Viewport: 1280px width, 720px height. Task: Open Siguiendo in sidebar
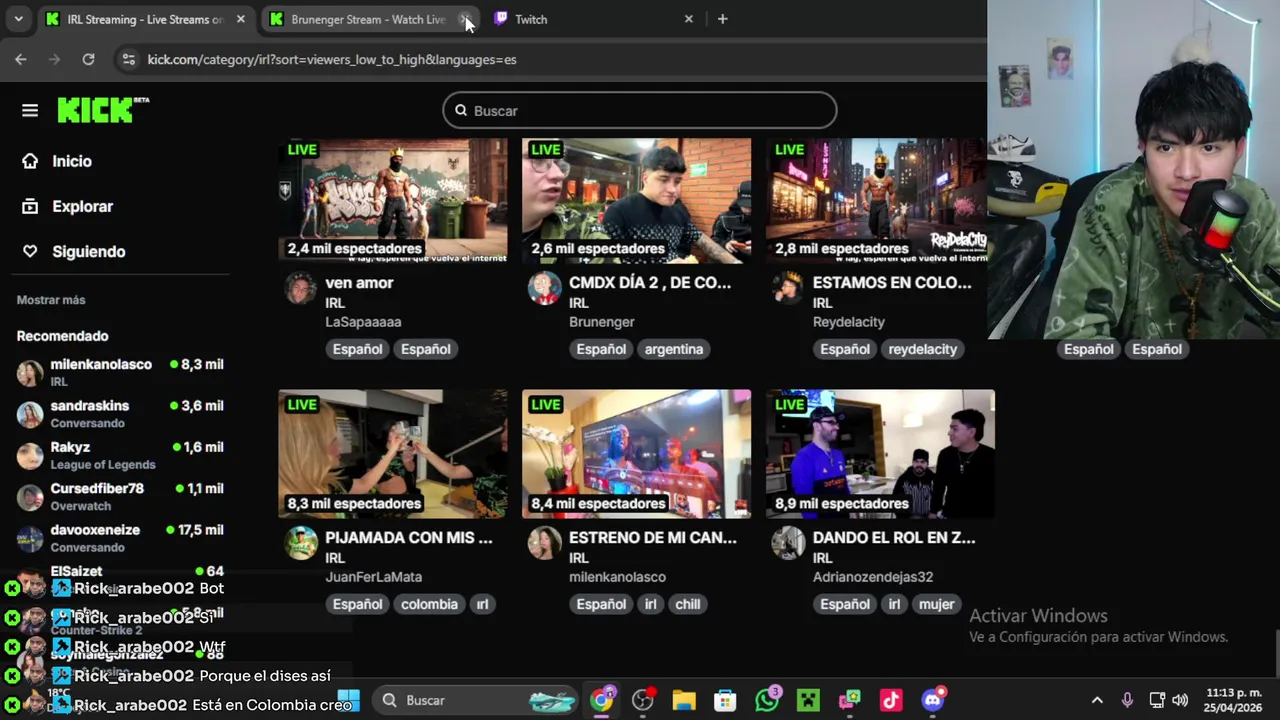pyautogui.click(x=89, y=251)
